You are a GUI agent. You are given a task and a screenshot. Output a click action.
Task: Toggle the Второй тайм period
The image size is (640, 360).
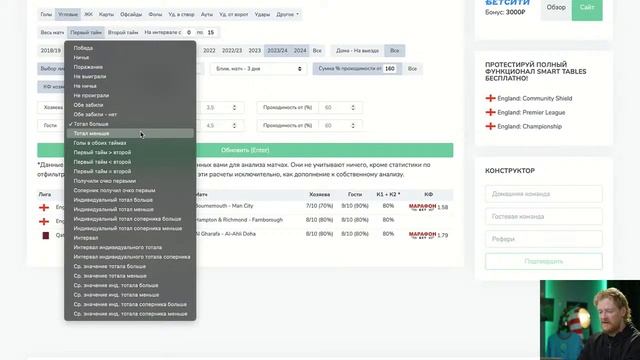123,32
